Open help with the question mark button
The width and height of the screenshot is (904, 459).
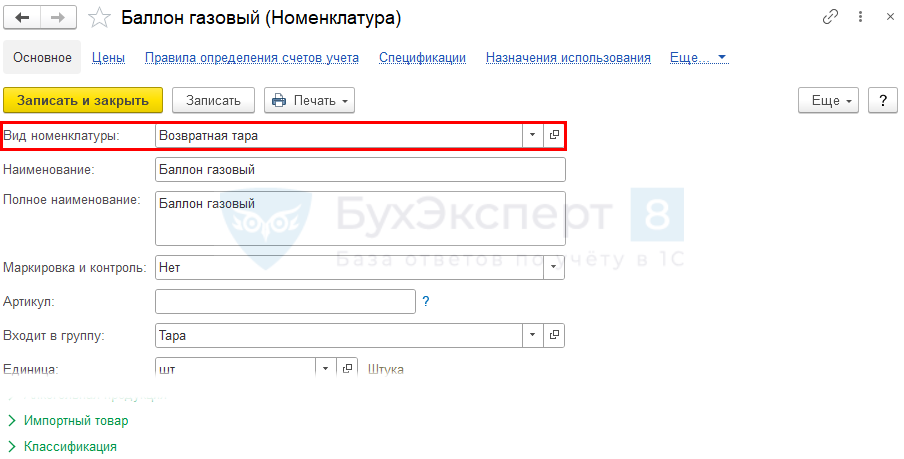(x=883, y=100)
